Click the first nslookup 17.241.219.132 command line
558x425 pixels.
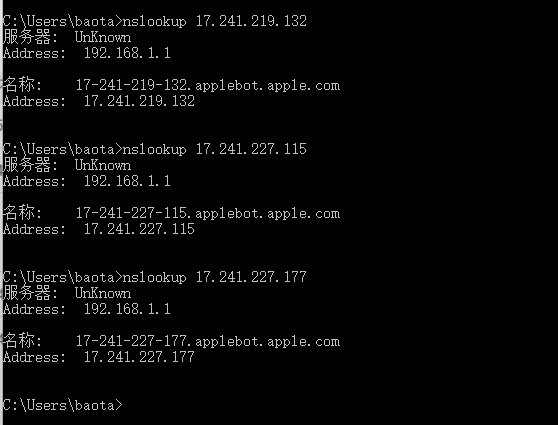point(154,21)
